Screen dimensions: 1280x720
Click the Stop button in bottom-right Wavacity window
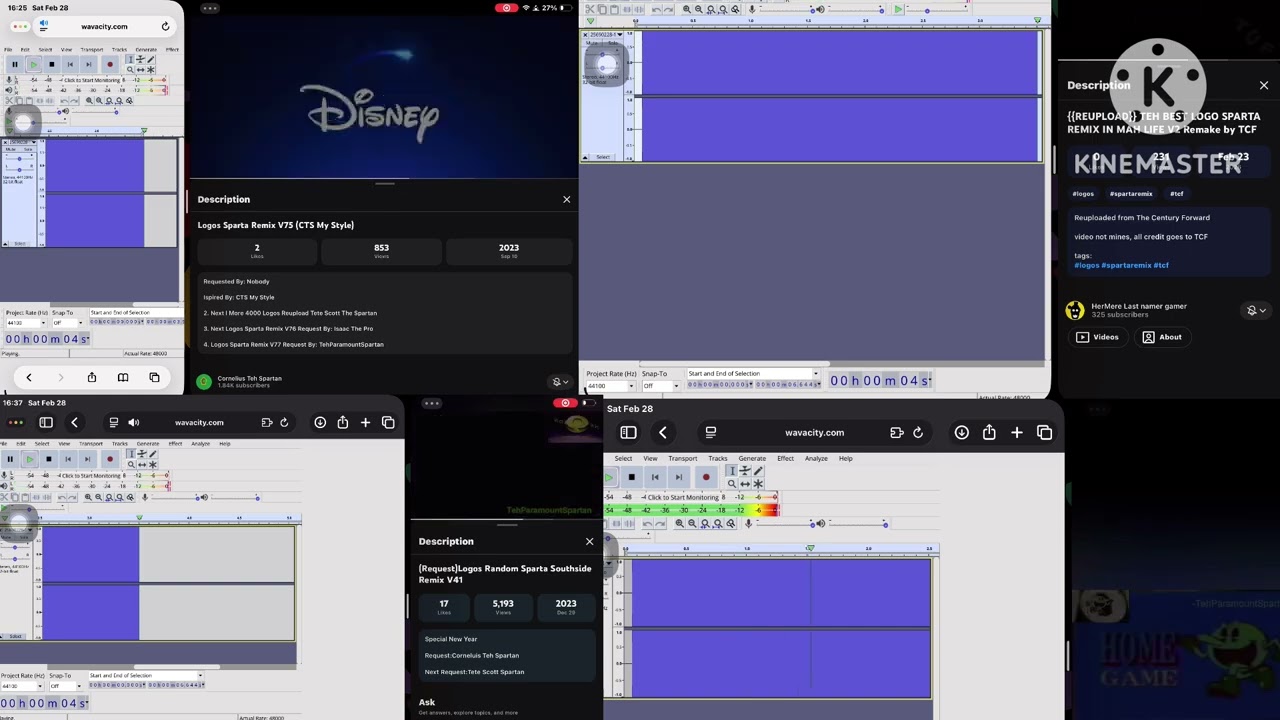coord(631,477)
